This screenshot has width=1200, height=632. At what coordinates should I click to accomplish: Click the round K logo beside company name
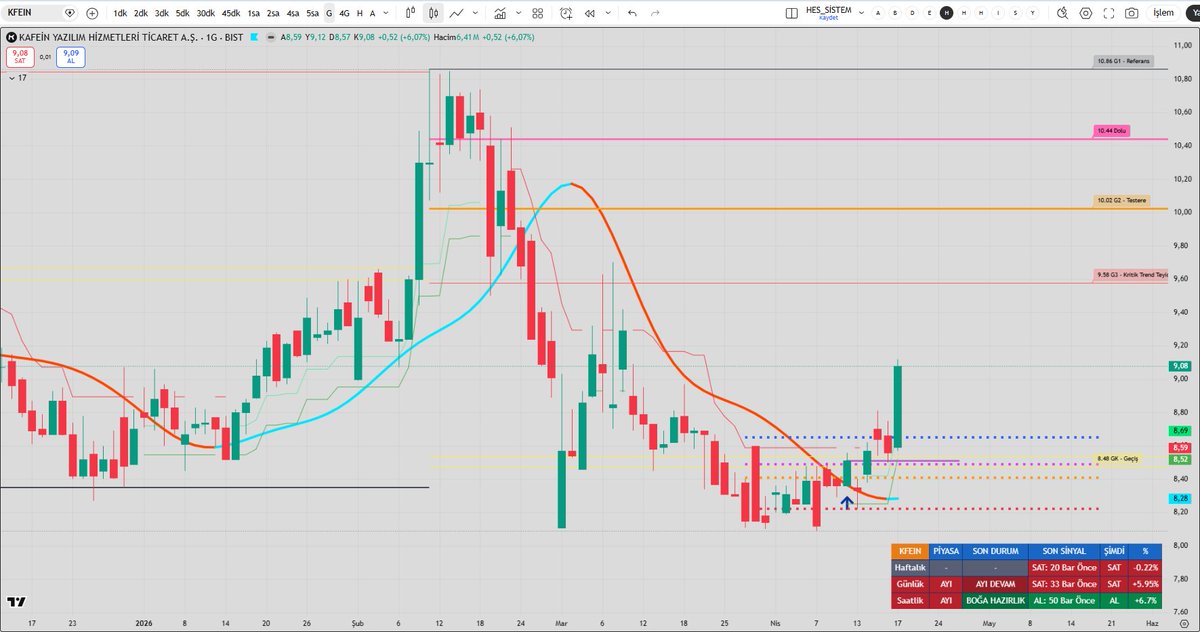(11, 36)
